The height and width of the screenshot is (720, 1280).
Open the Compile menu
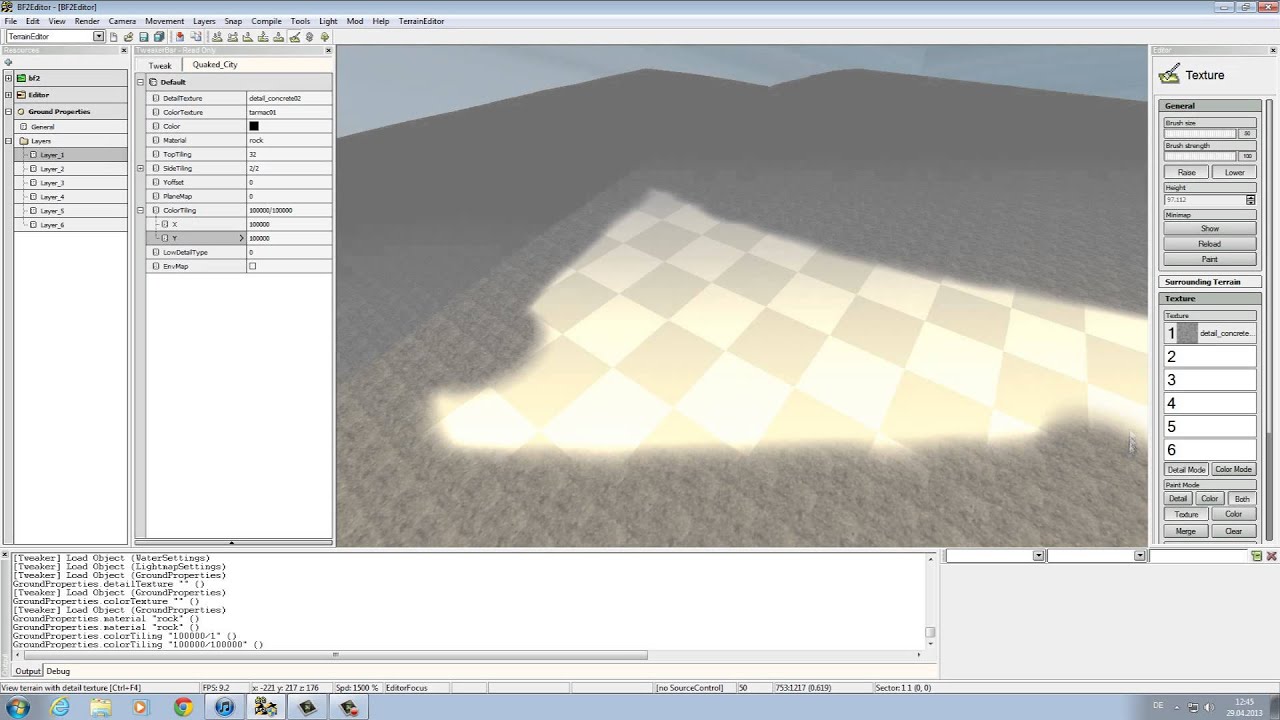[266, 21]
